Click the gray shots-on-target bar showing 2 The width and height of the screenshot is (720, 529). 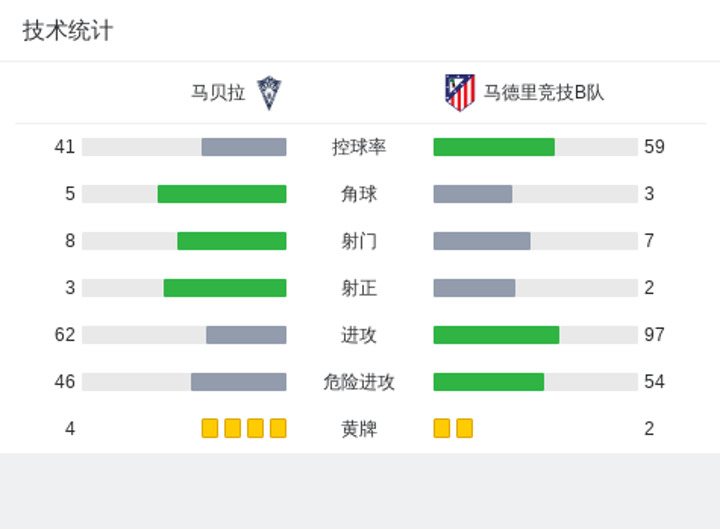click(x=474, y=288)
